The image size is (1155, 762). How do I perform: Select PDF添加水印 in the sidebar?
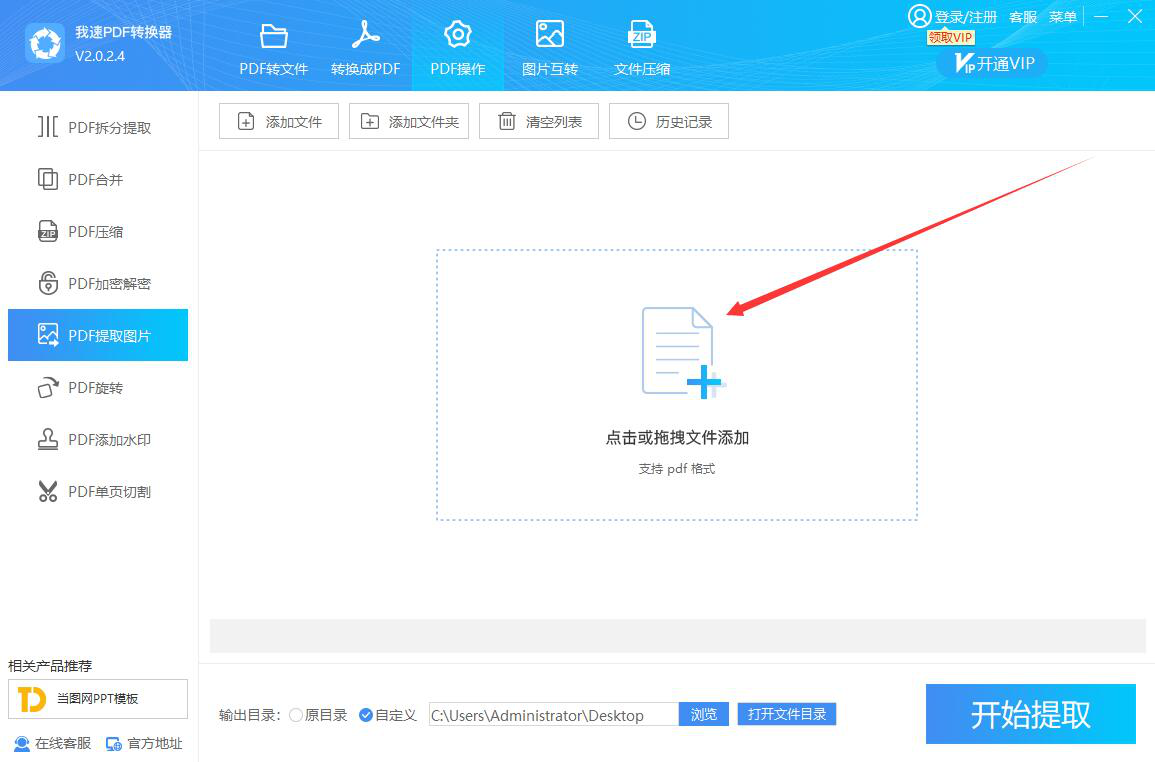click(98, 439)
